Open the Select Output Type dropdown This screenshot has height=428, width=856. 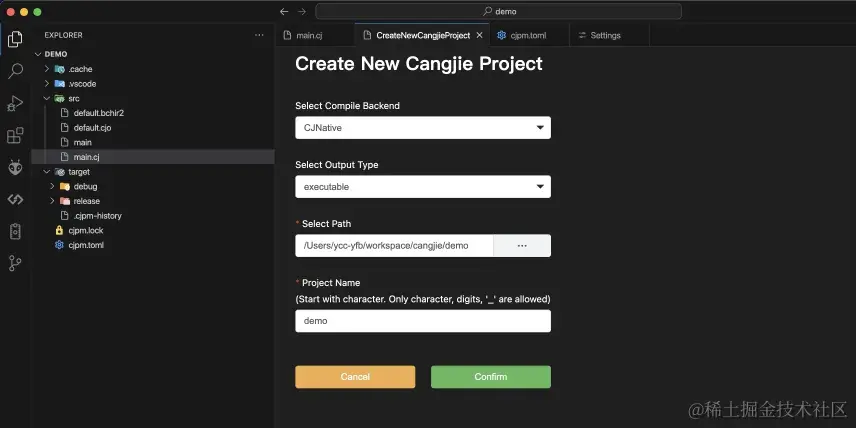coord(423,187)
